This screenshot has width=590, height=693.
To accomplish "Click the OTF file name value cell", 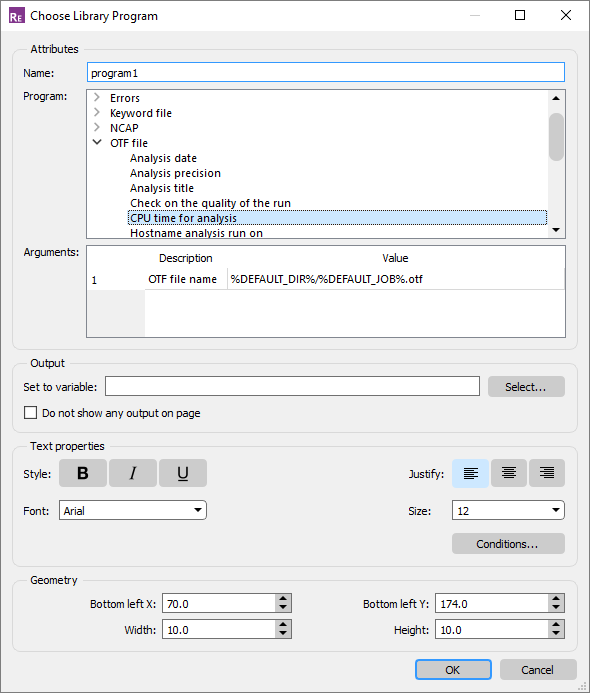I will click(x=396, y=279).
